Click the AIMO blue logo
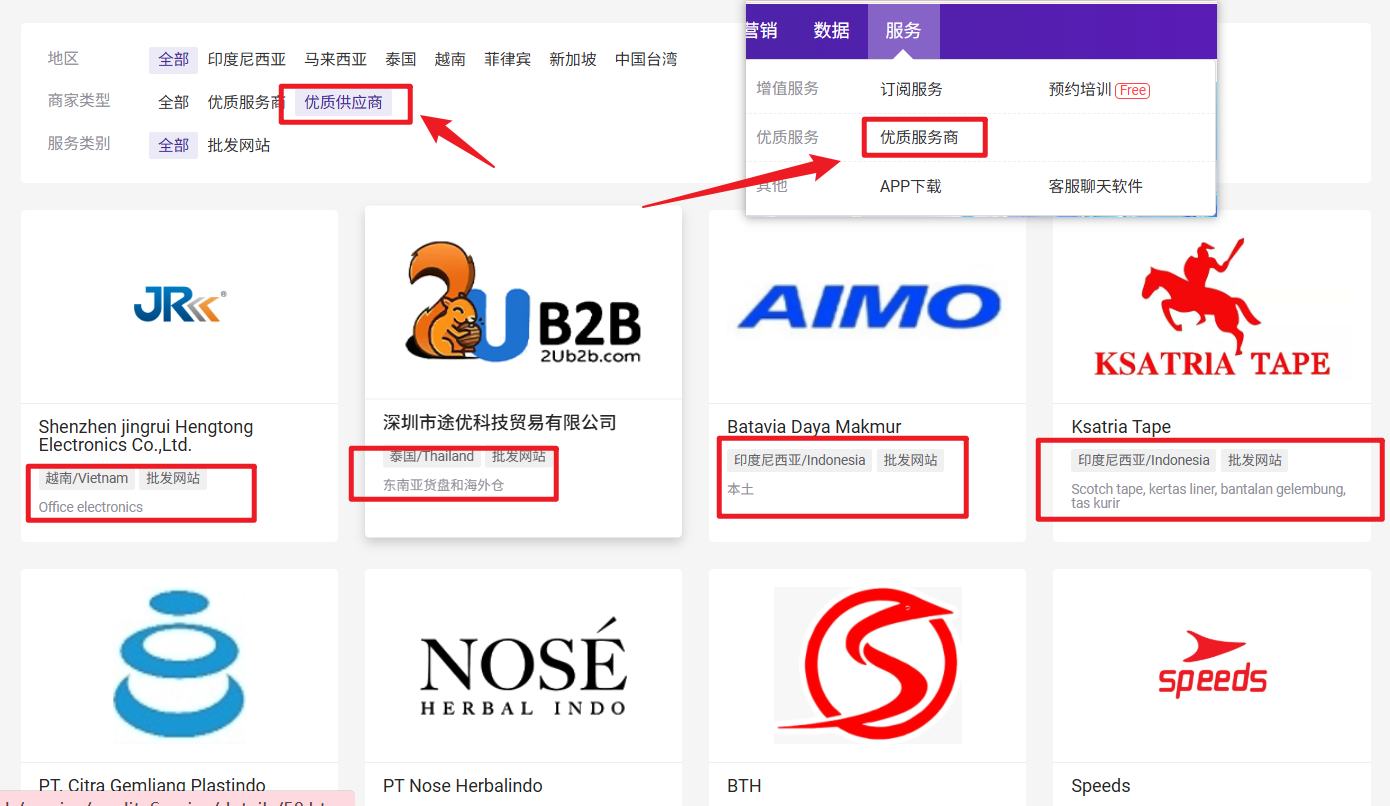Image resolution: width=1390 pixels, height=806 pixels. pyautogui.click(x=868, y=307)
